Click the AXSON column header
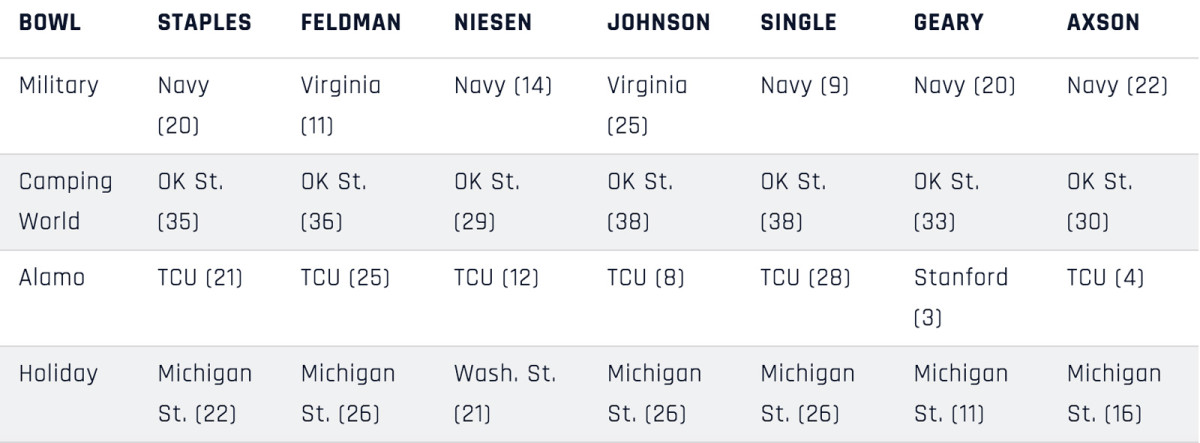 (1103, 23)
